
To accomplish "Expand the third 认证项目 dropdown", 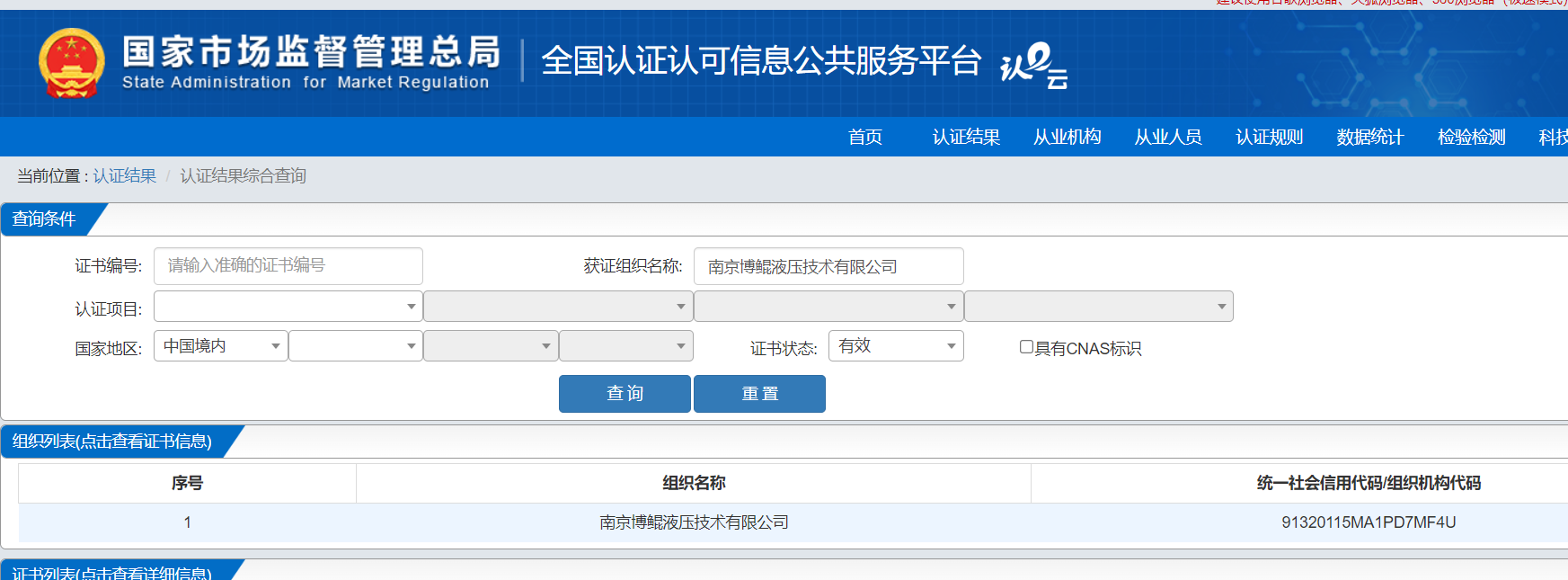I will [x=828, y=307].
